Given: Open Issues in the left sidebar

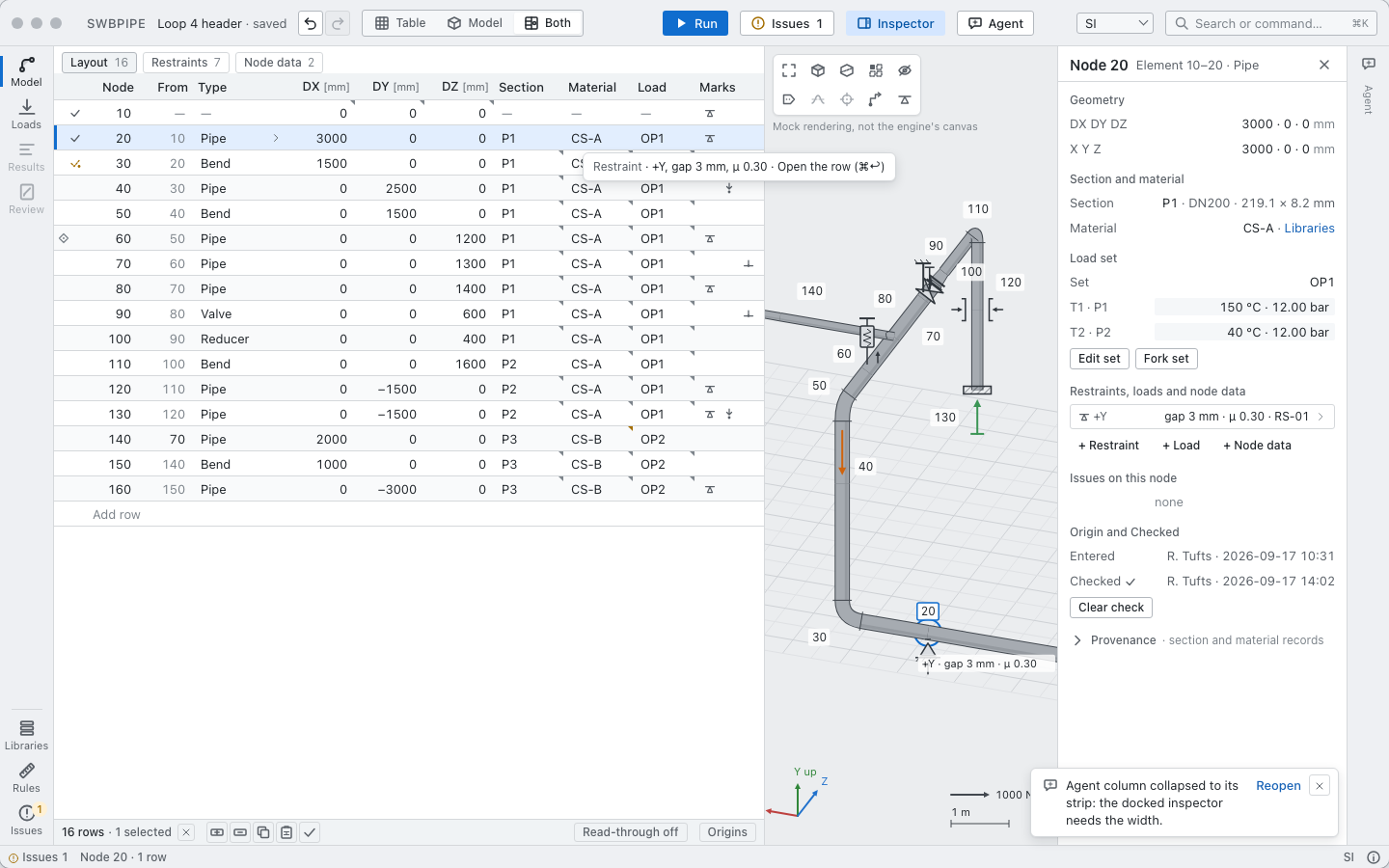Looking at the screenshot, I should [x=26, y=820].
